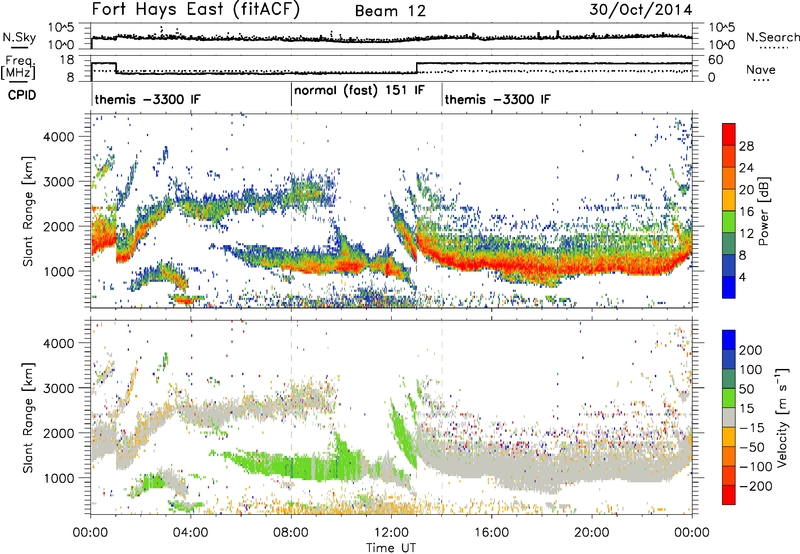The image size is (800, 554).
Task: Pick the red below -200 Velocity swatch
Action: pos(729,495)
